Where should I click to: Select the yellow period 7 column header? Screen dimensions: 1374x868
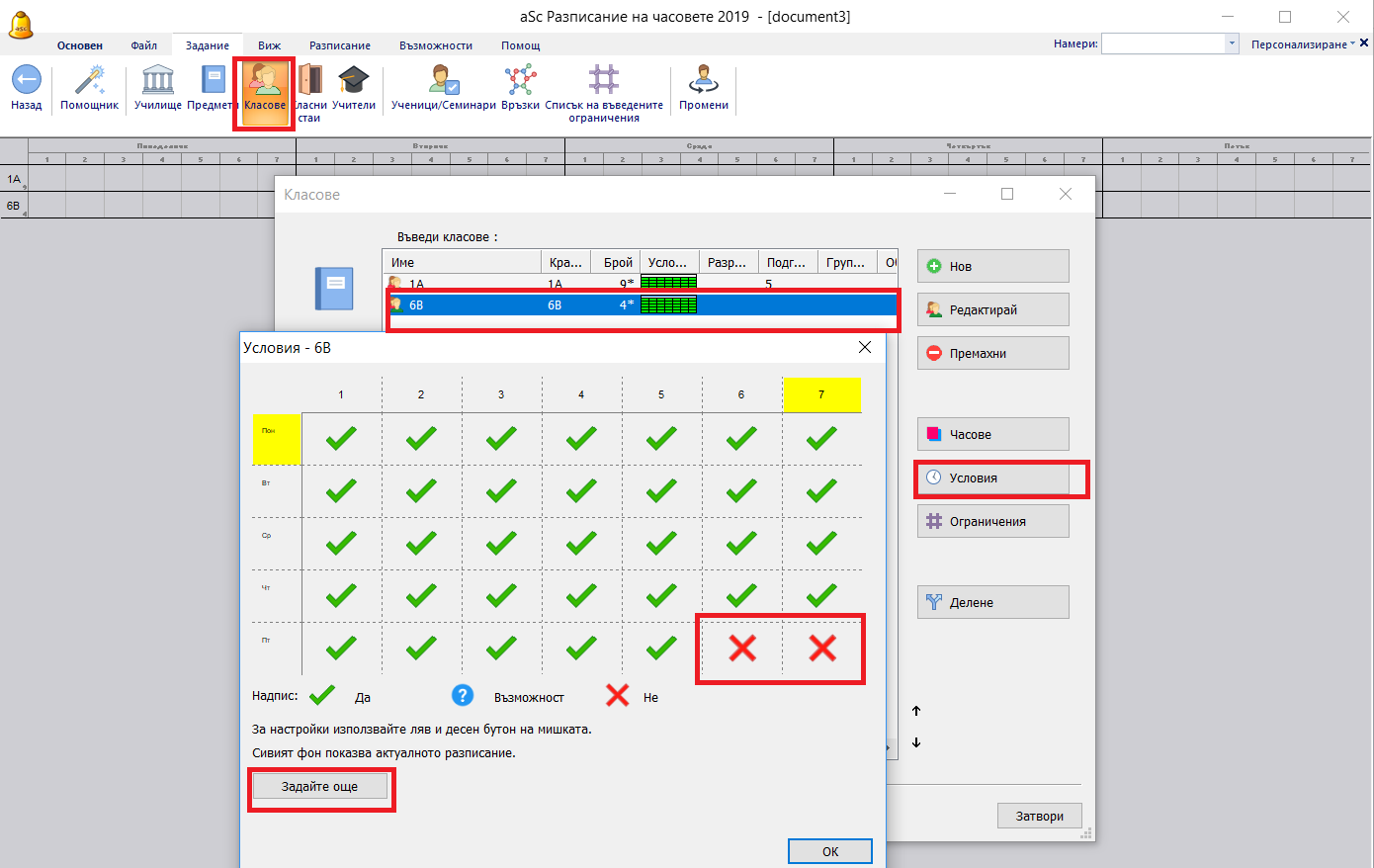click(821, 394)
